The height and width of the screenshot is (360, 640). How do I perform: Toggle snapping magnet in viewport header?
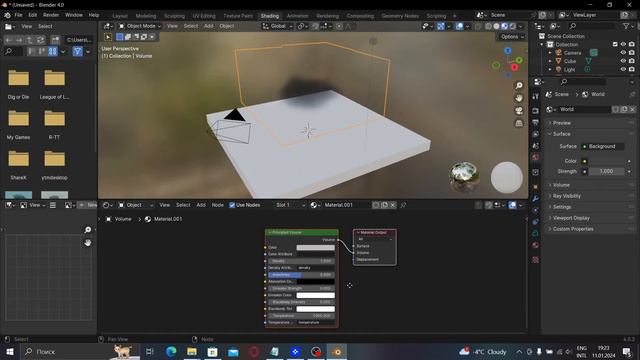tap(315, 26)
